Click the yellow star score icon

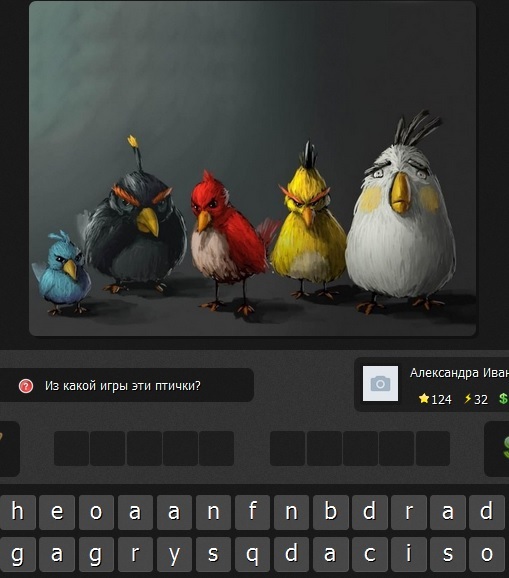[424, 398]
